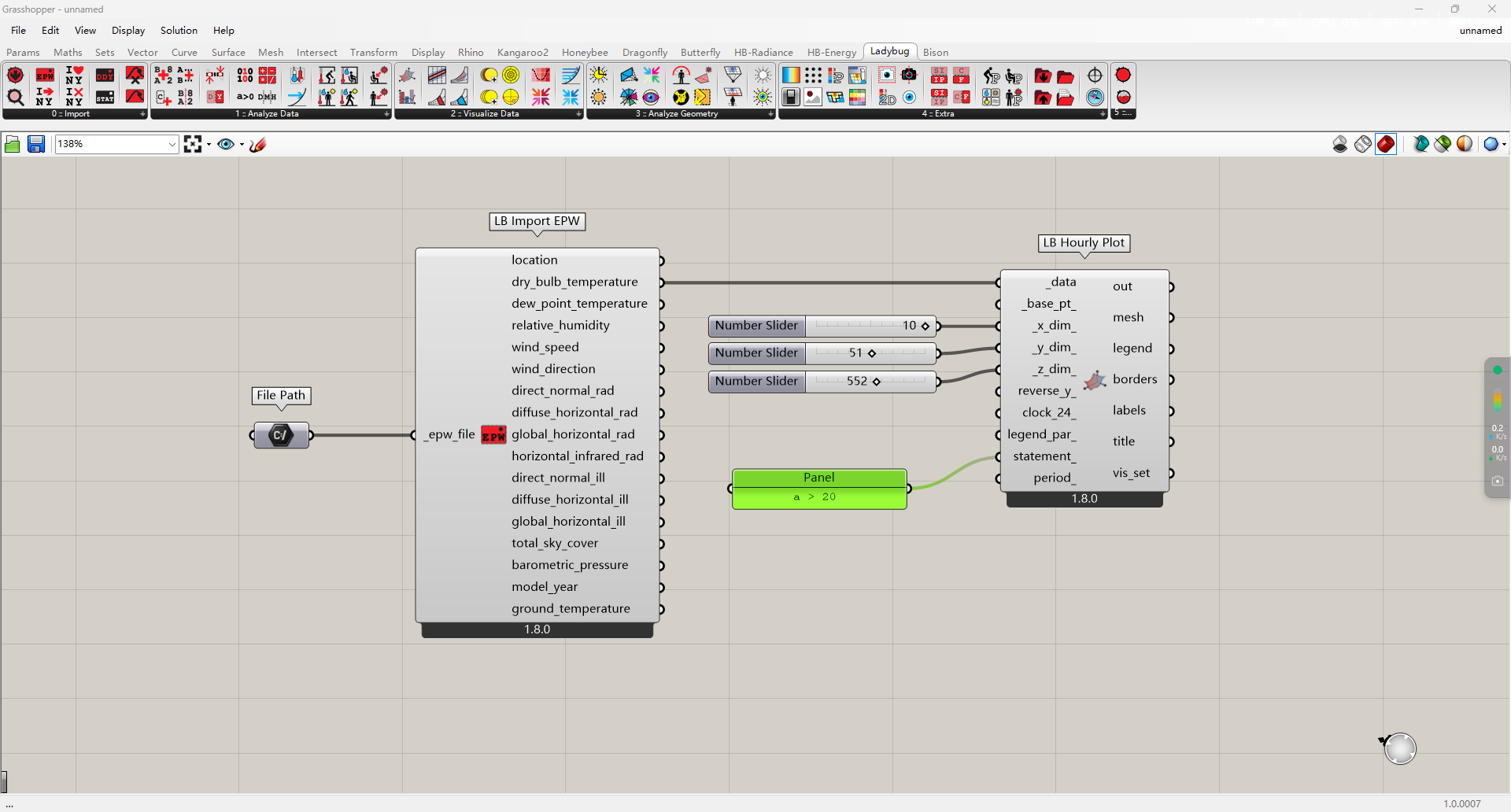This screenshot has width=1511, height=812.
Task: Click the slider grip at value 552
Action: [877, 382]
